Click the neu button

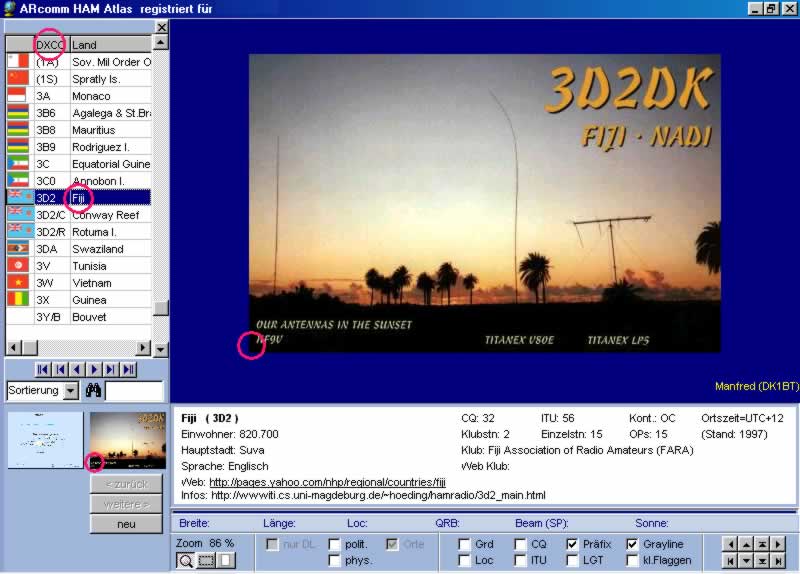point(127,524)
